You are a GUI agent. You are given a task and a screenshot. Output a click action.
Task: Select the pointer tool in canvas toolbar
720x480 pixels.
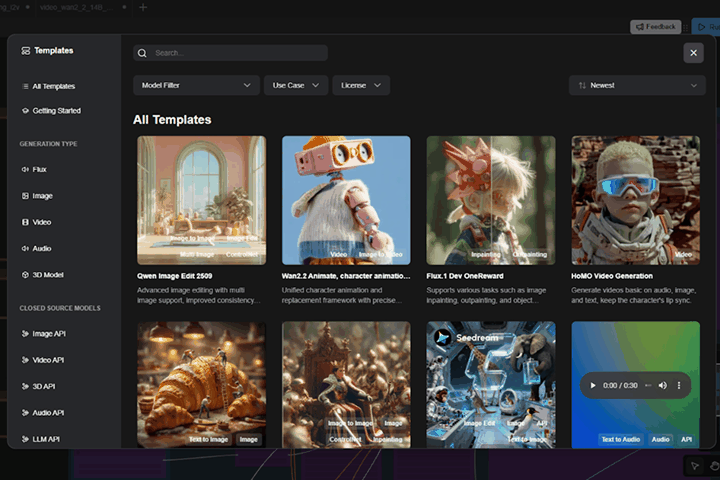click(695, 466)
